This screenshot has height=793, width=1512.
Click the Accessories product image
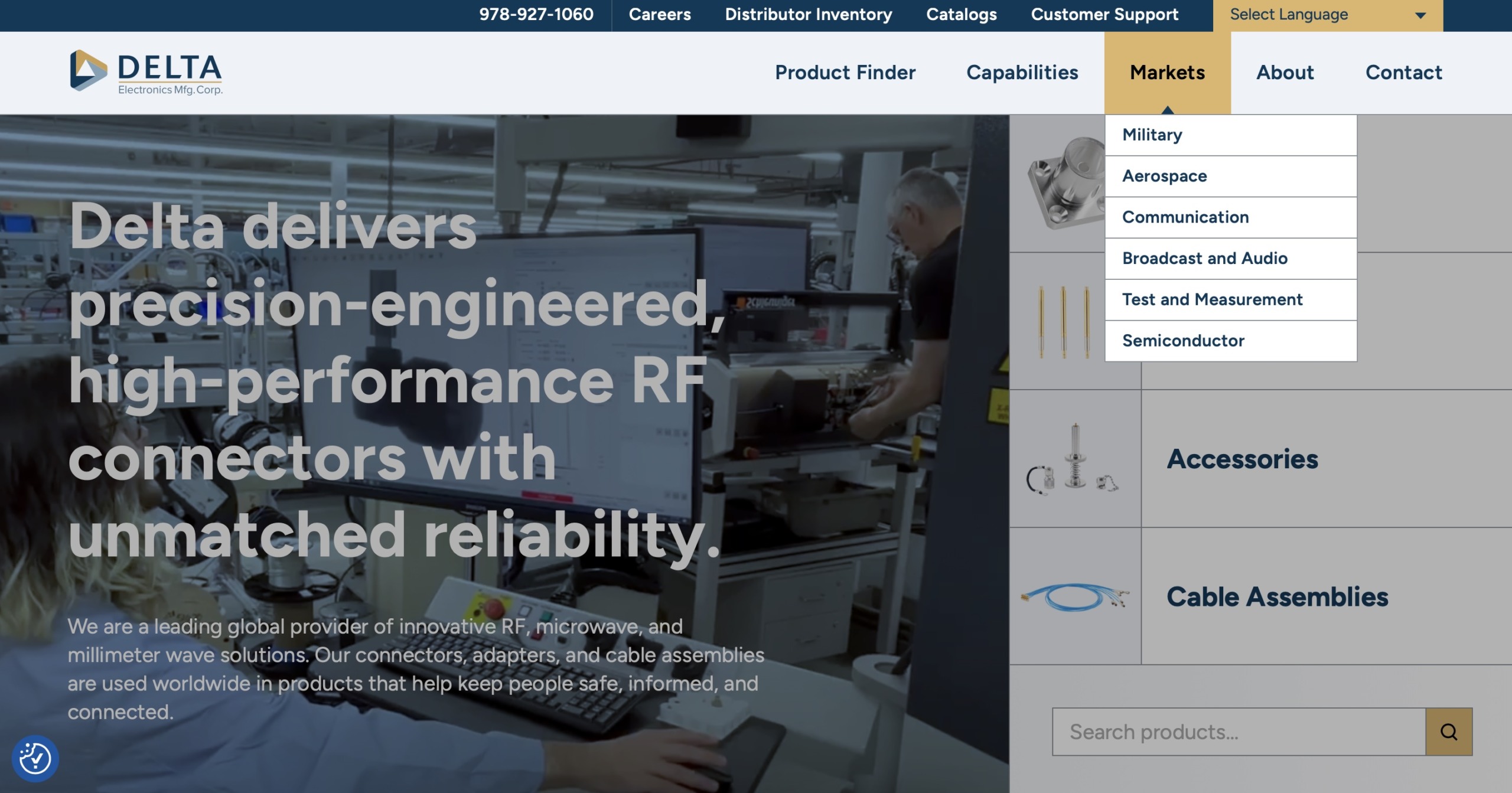coord(1074,459)
